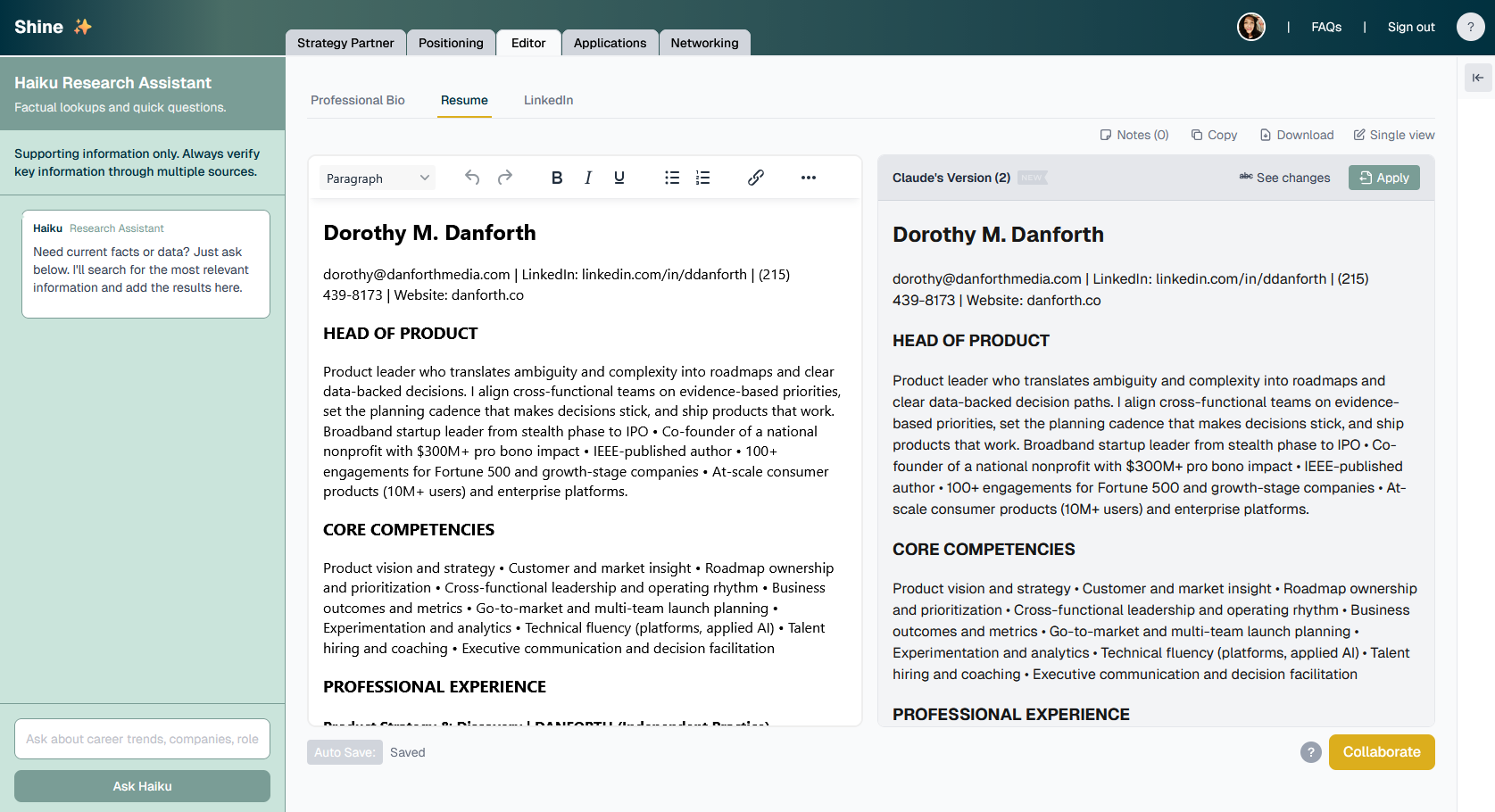Insert a hyperlink

(x=755, y=177)
